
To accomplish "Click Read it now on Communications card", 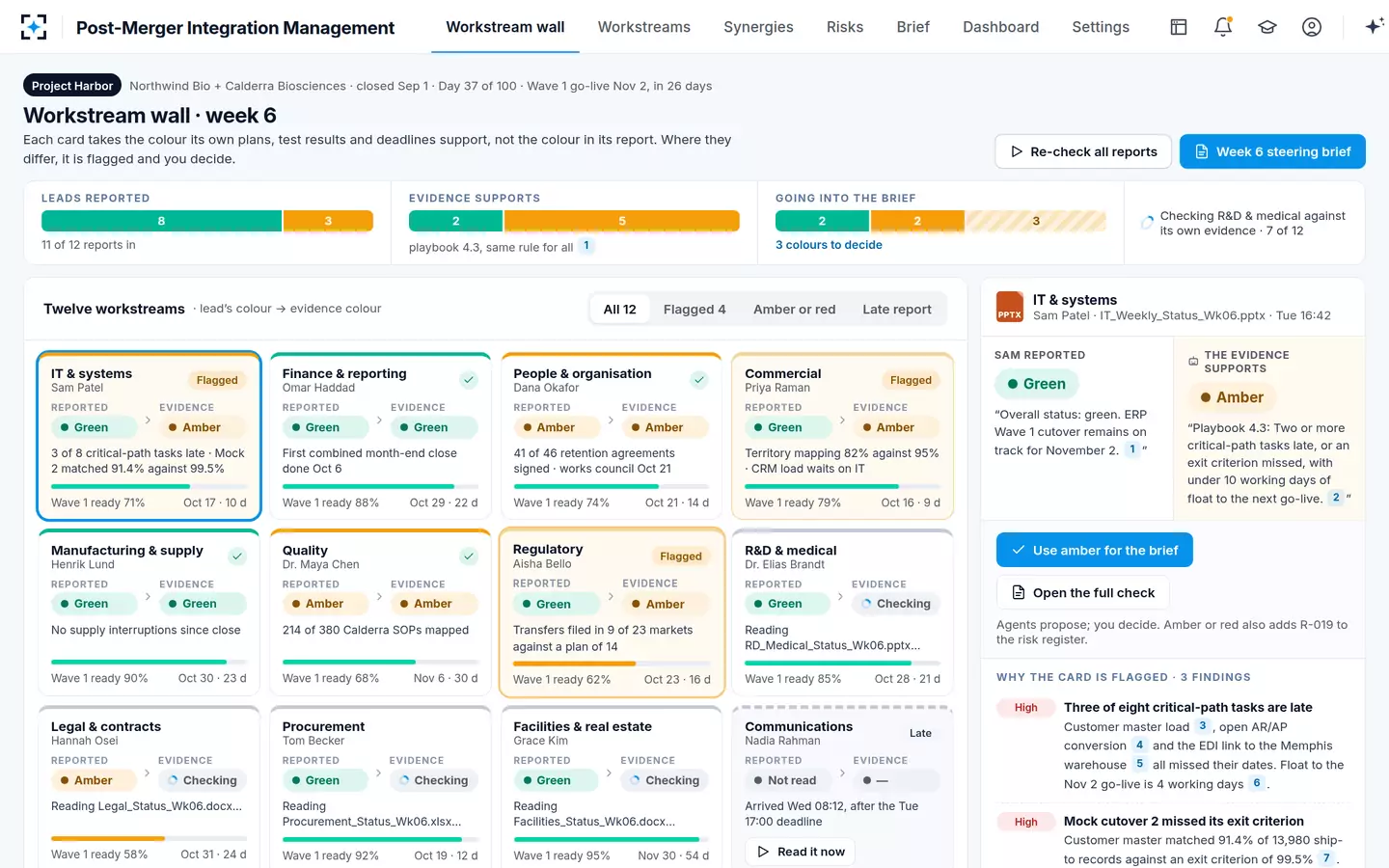I will [x=802, y=852].
